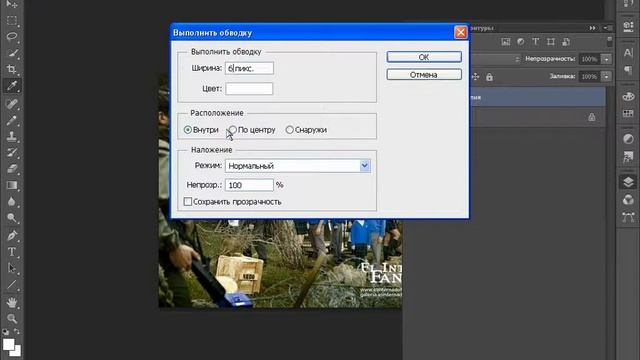Open the Swatches grid panel icon
This screenshot has height=360, width=640.
pos(628,113)
